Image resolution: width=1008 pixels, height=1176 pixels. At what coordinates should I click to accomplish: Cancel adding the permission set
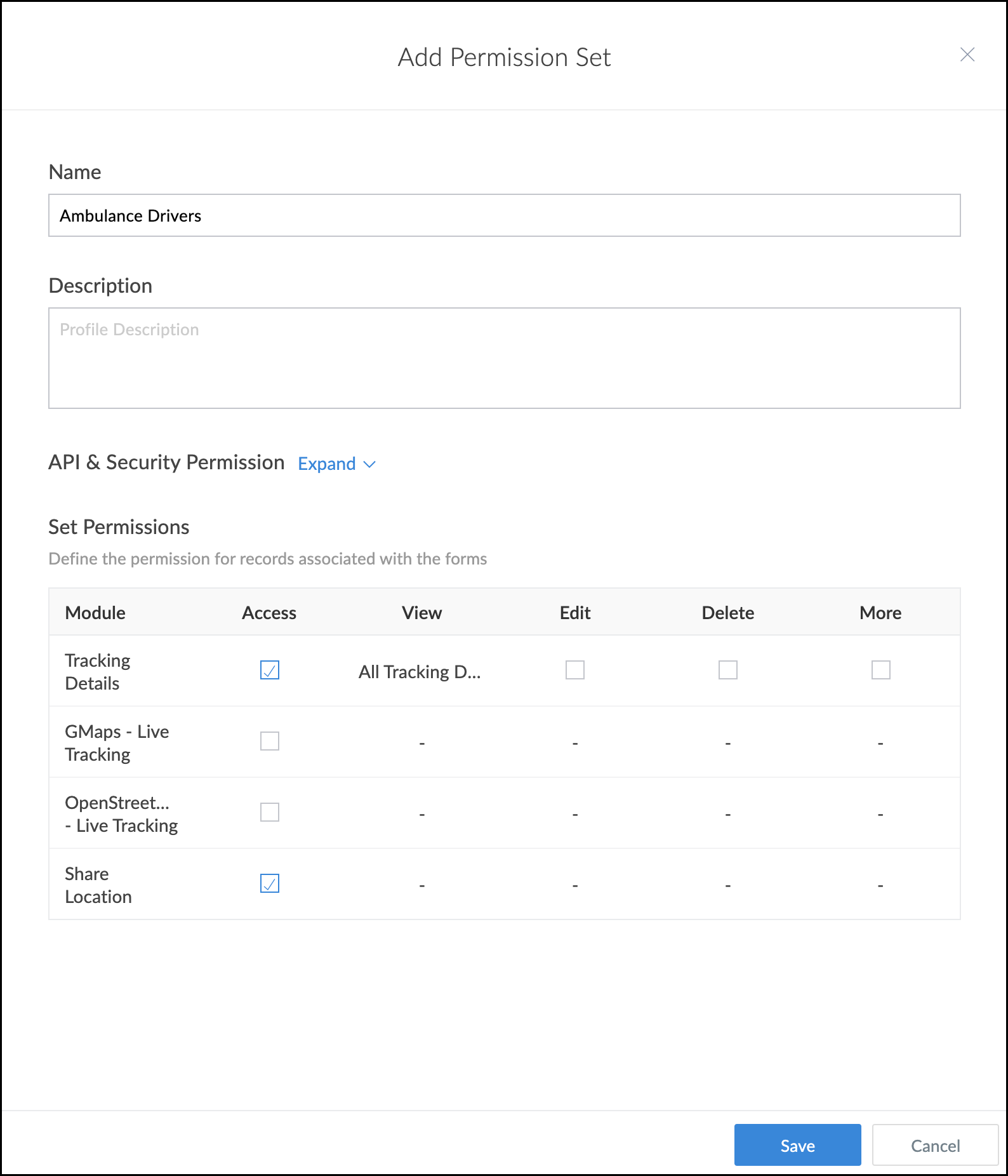click(x=935, y=1145)
